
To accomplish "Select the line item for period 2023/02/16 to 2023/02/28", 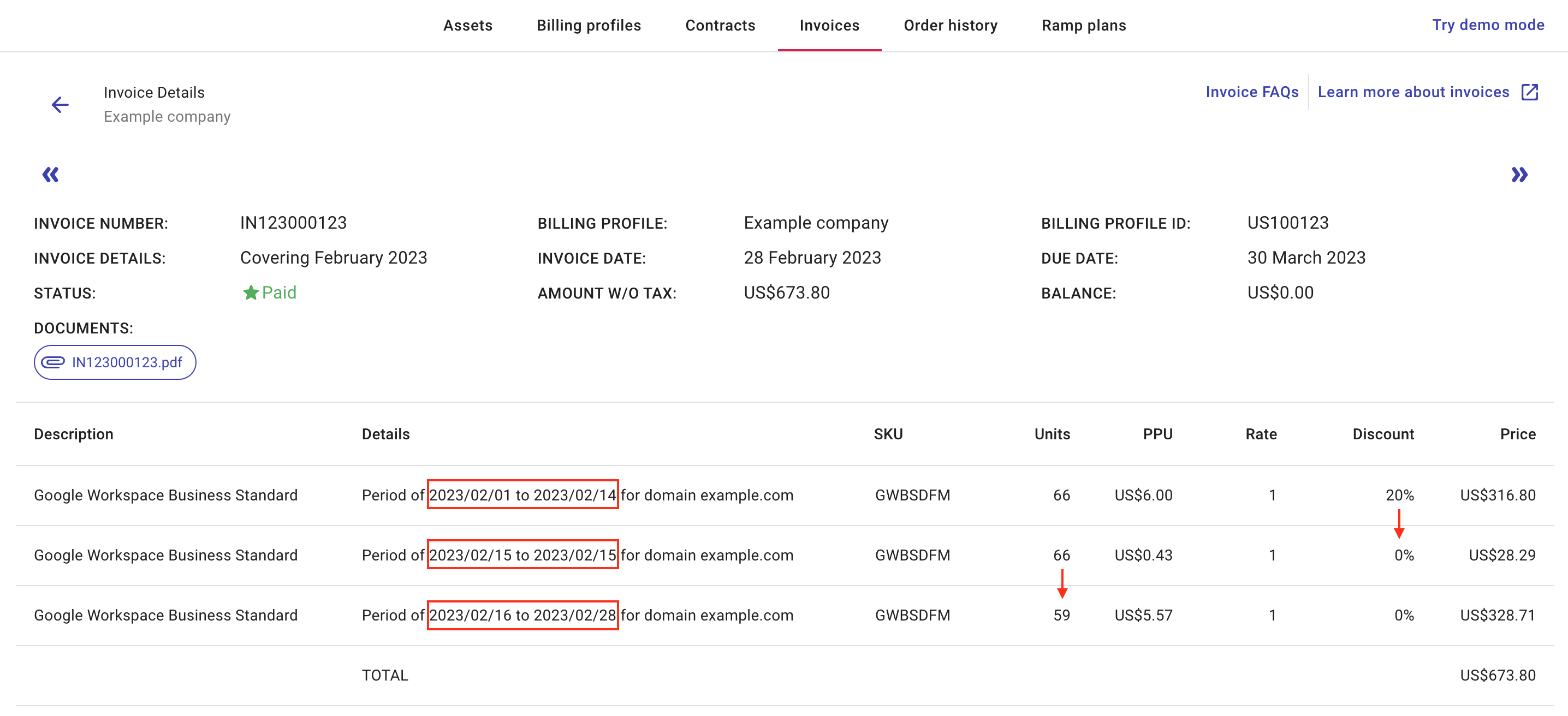I will (522, 615).
